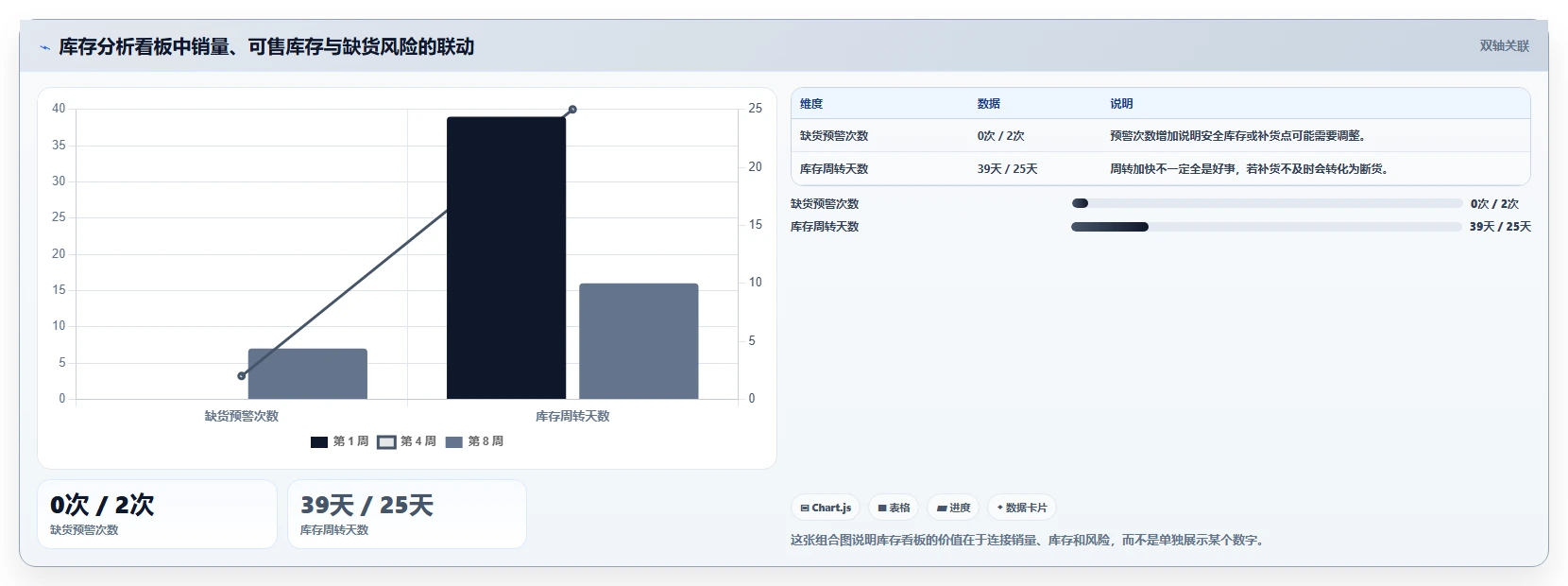Click the gray bar above 缺货预警次数
The image size is (1568, 586).
point(308,374)
